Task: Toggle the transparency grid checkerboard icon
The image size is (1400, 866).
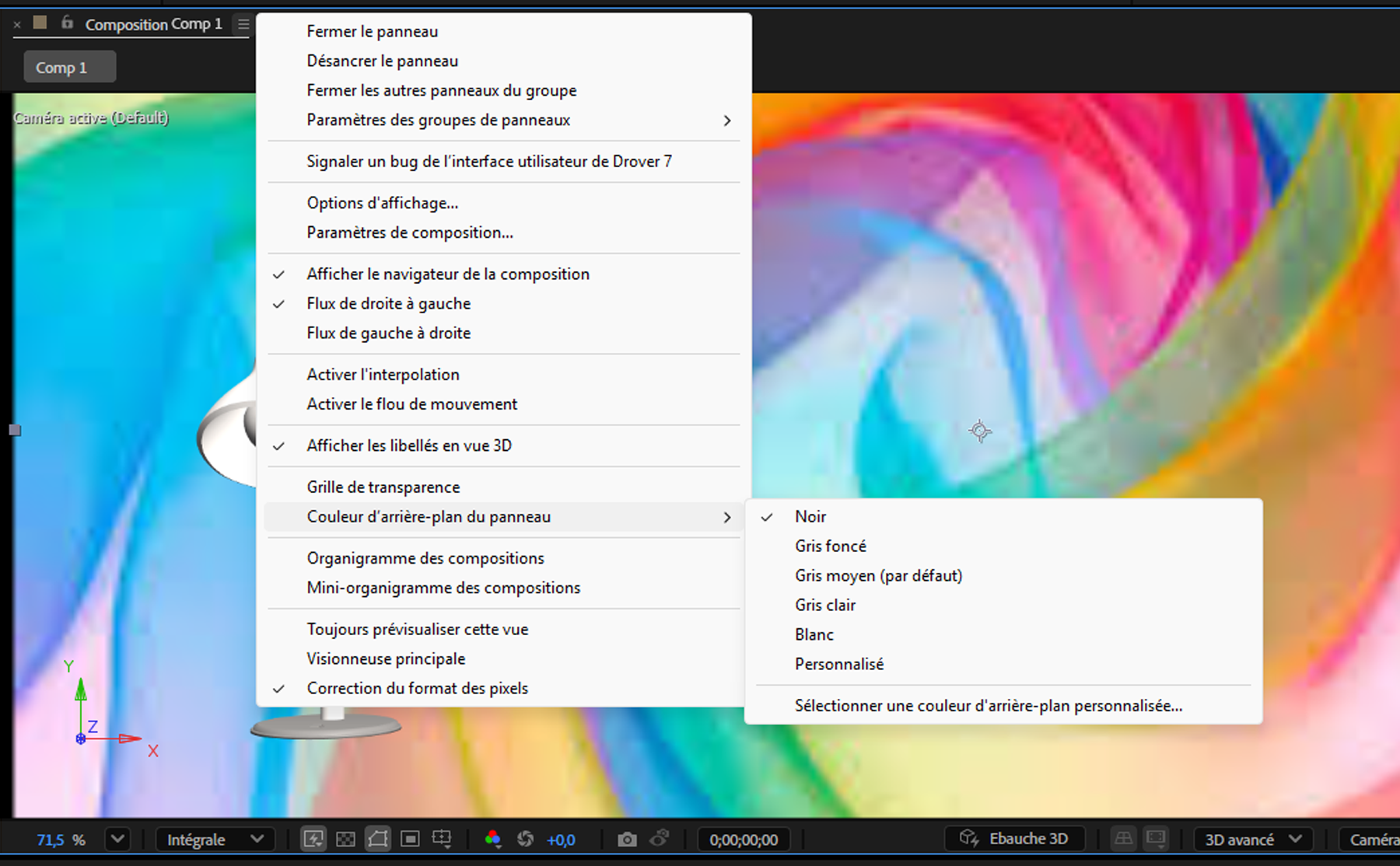Action: pyautogui.click(x=345, y=840)
